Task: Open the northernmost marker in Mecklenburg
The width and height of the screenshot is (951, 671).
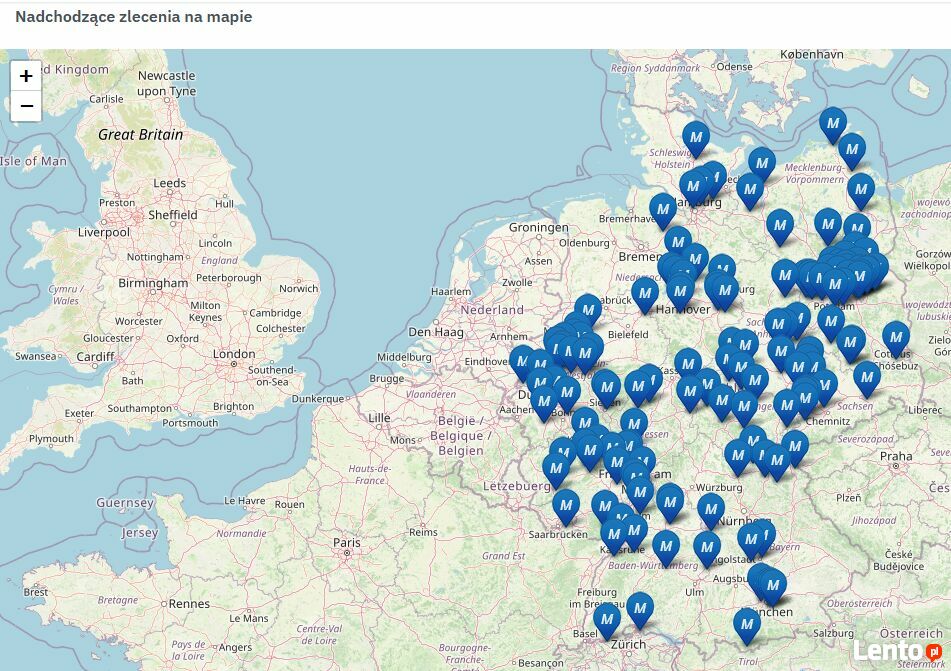Action: coord(833,122)
